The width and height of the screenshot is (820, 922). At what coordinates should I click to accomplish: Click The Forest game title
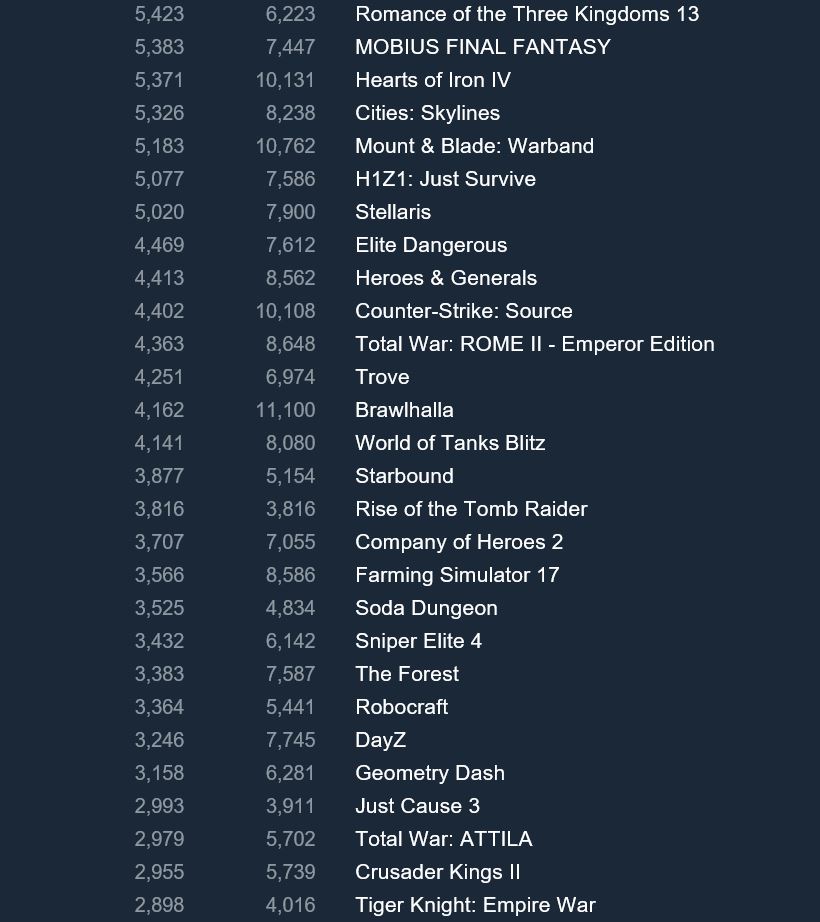click(x=407, y=673)
